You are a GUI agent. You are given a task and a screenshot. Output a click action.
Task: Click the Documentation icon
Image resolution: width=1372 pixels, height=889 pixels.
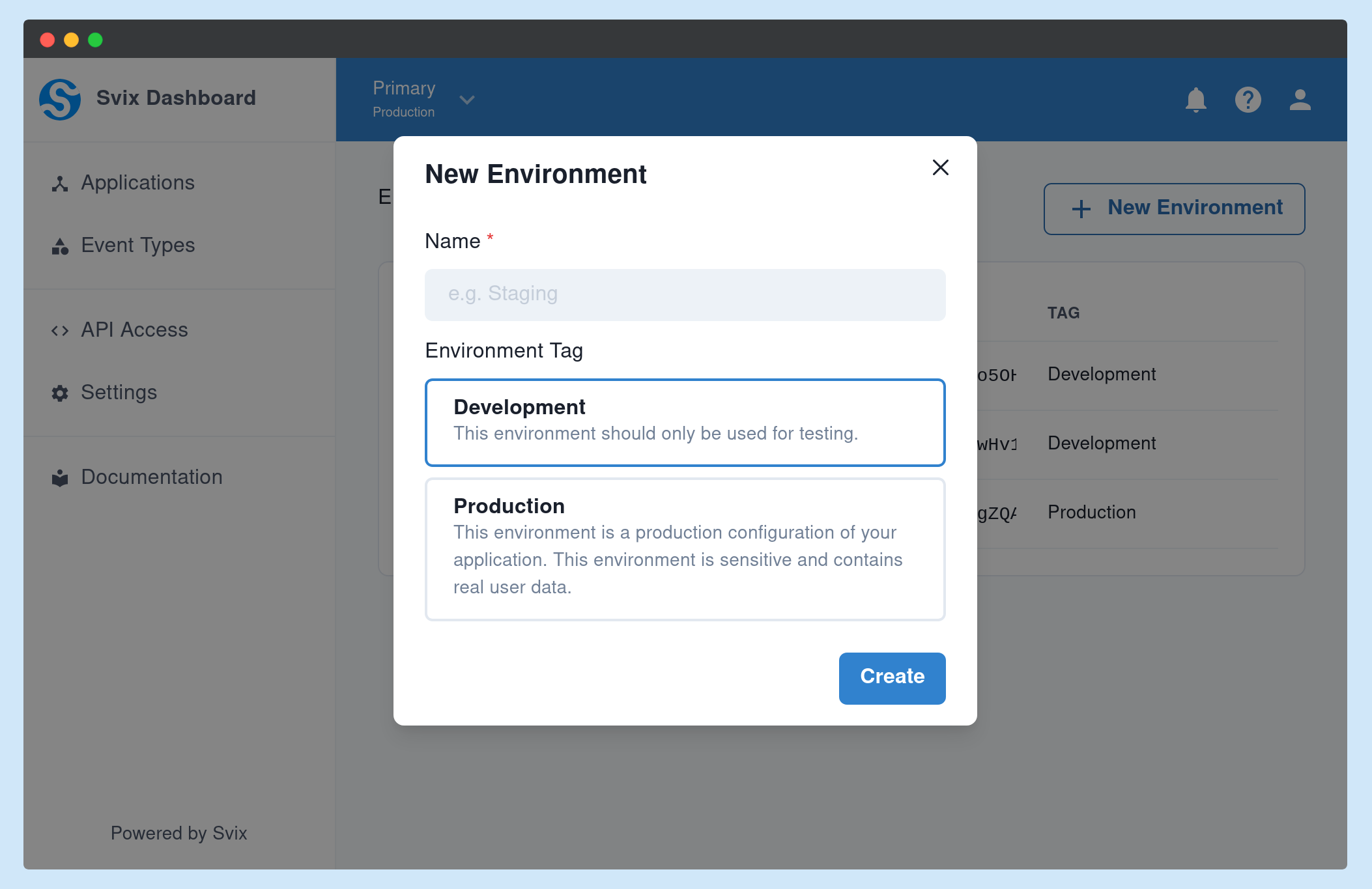point(59,477)
